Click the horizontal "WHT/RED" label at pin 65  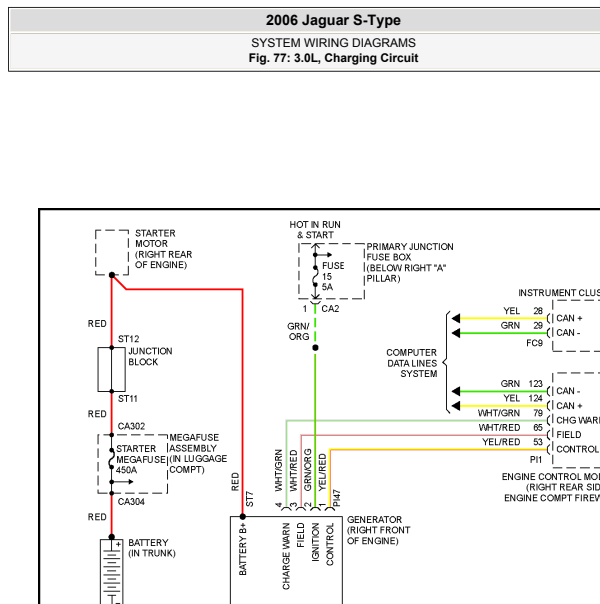pos(499,428)
